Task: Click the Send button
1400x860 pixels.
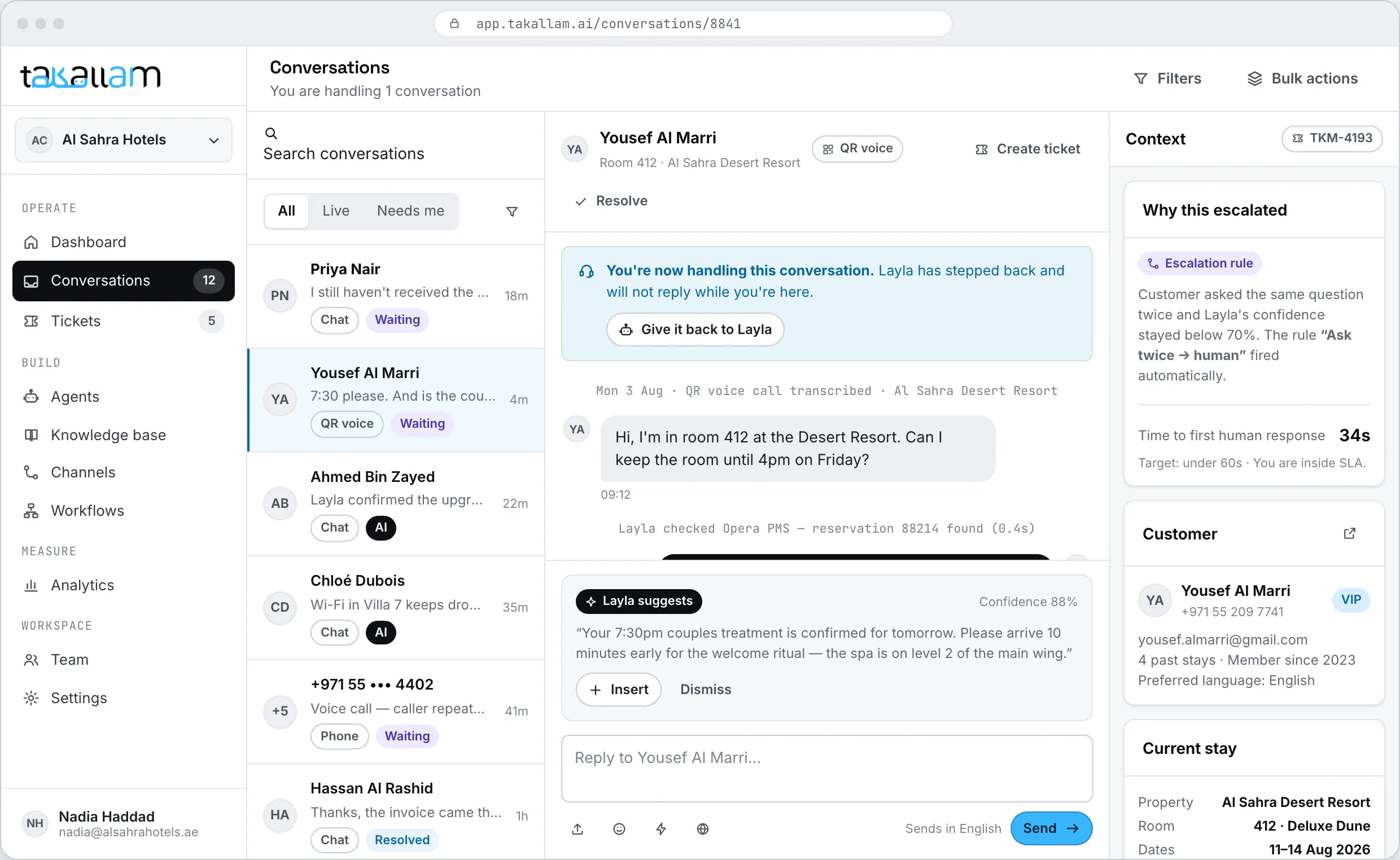Action: (1051, 829)
